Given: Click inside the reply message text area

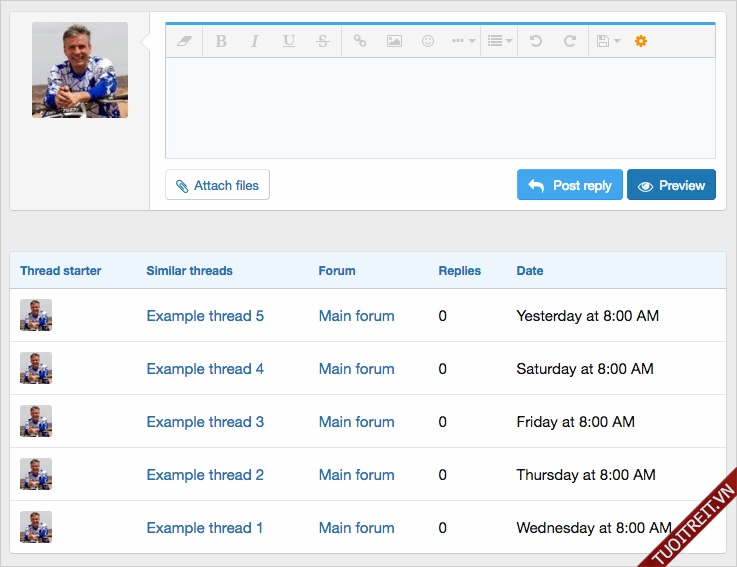Looking at the screenshot, I should click(440, 107).
